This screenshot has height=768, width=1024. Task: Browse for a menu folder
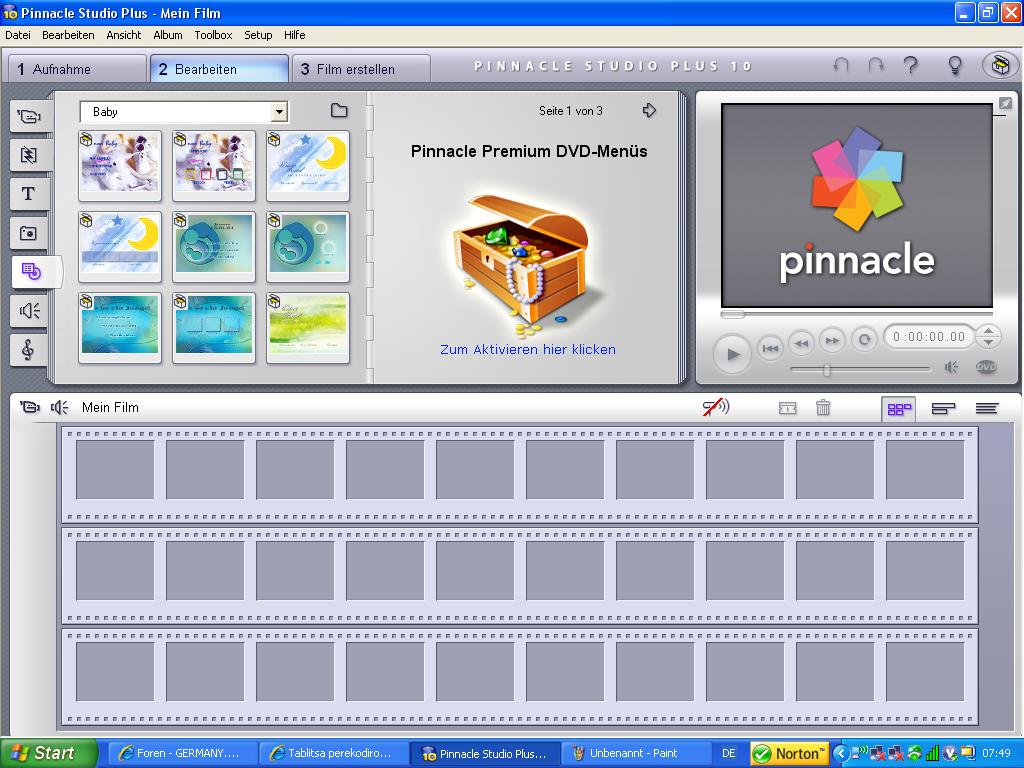point(339,110)
